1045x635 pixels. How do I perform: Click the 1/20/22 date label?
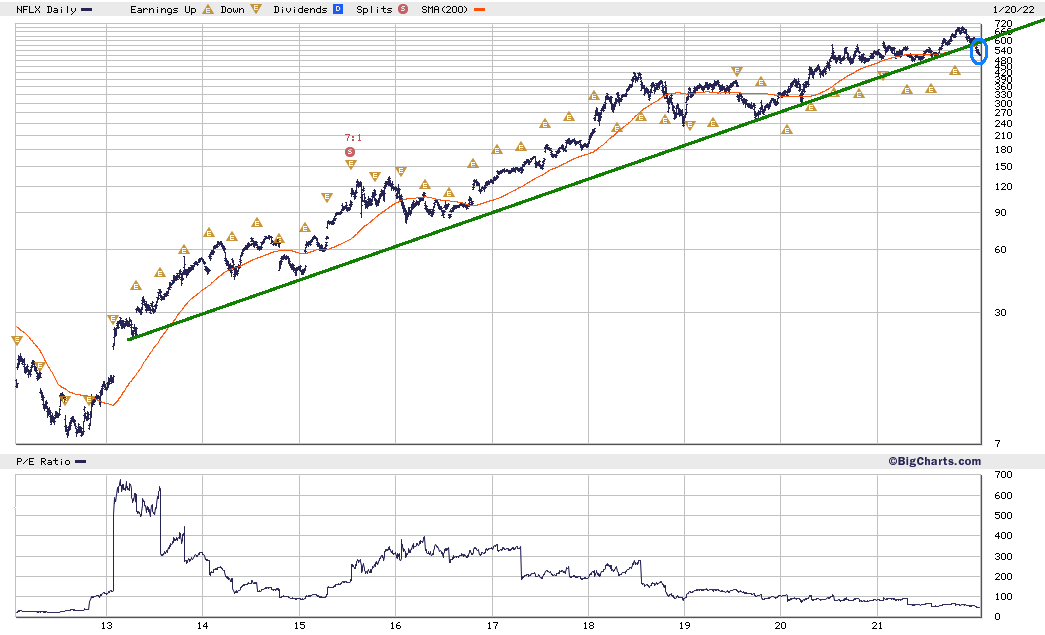point(1014,9)
